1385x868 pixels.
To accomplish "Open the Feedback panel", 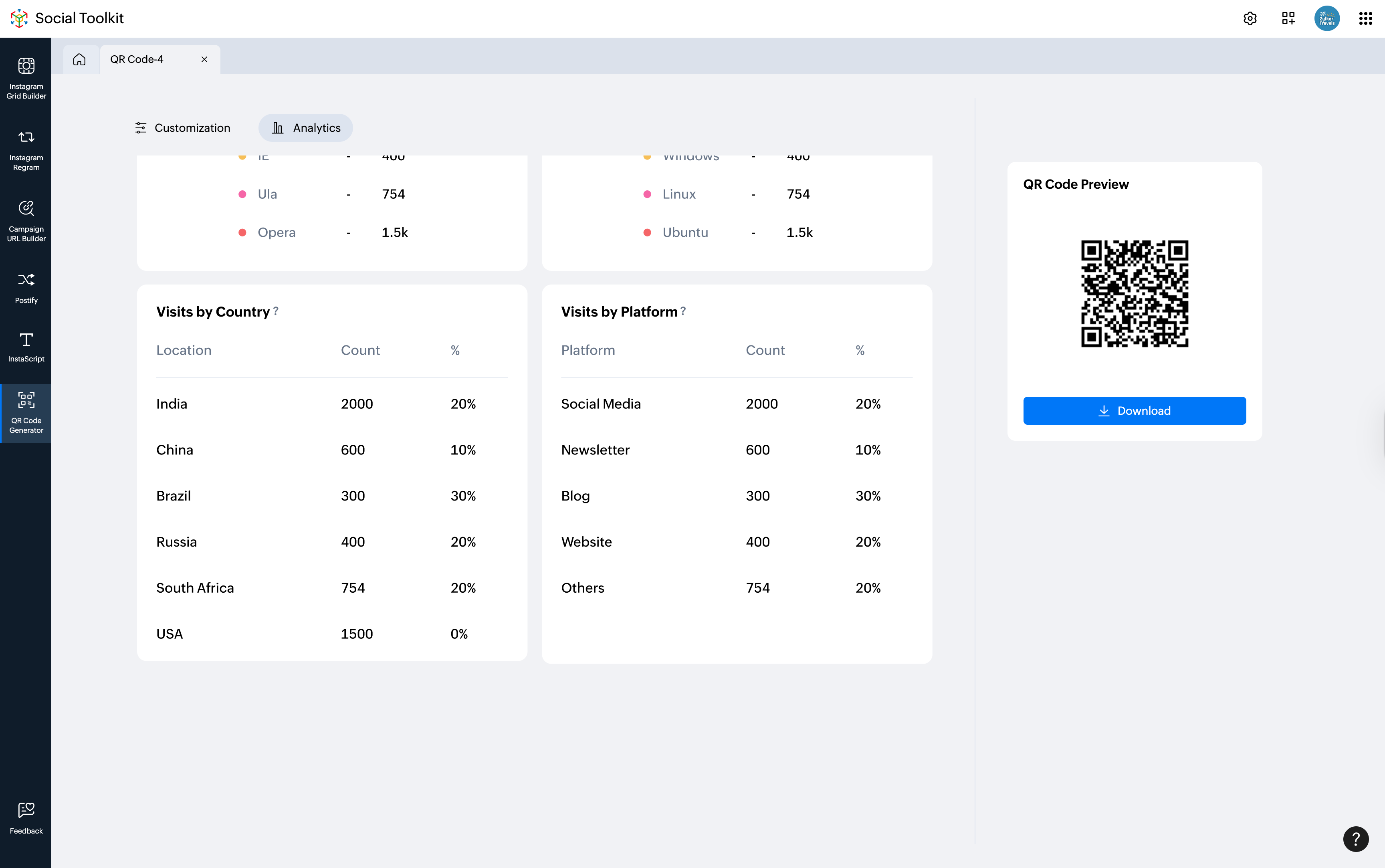I will pyautogui.click(x=26, y=818).
